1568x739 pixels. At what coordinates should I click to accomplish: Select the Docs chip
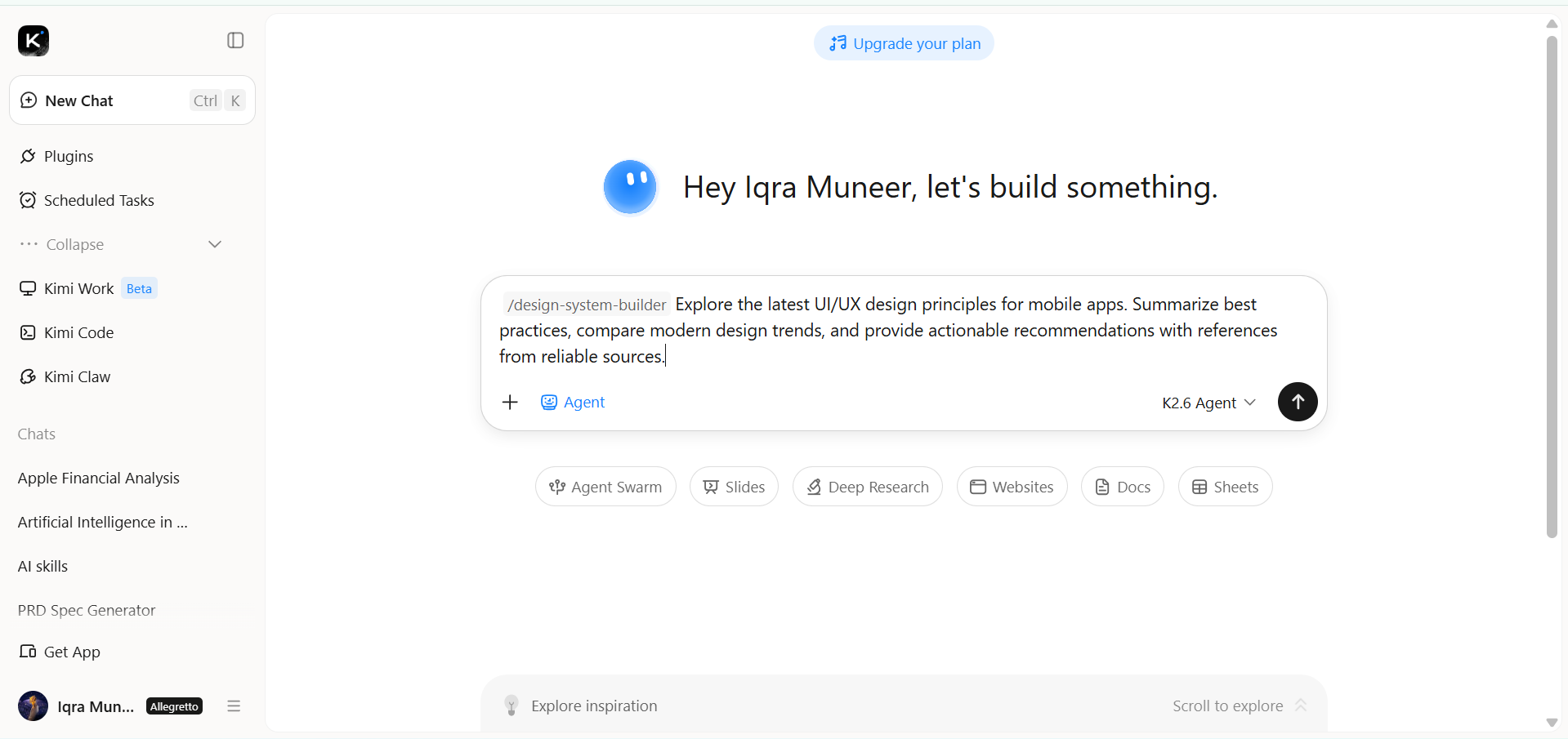tap(1123, 487)
